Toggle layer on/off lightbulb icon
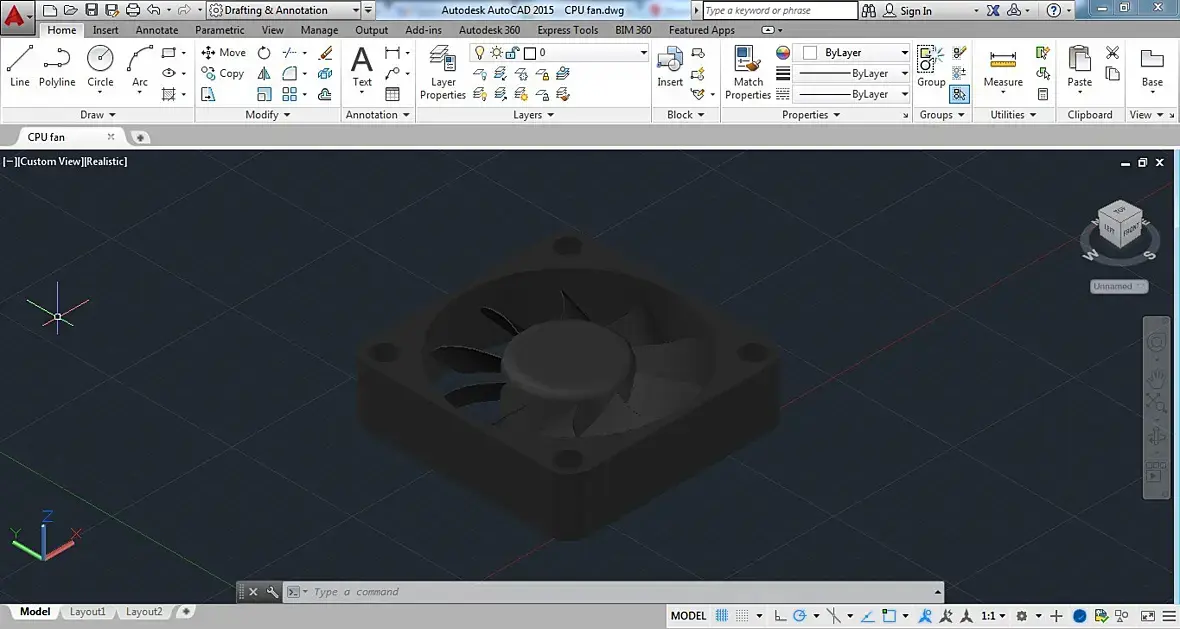The height and width of the screenshot is (629, 1180). [x=479, y=53]
